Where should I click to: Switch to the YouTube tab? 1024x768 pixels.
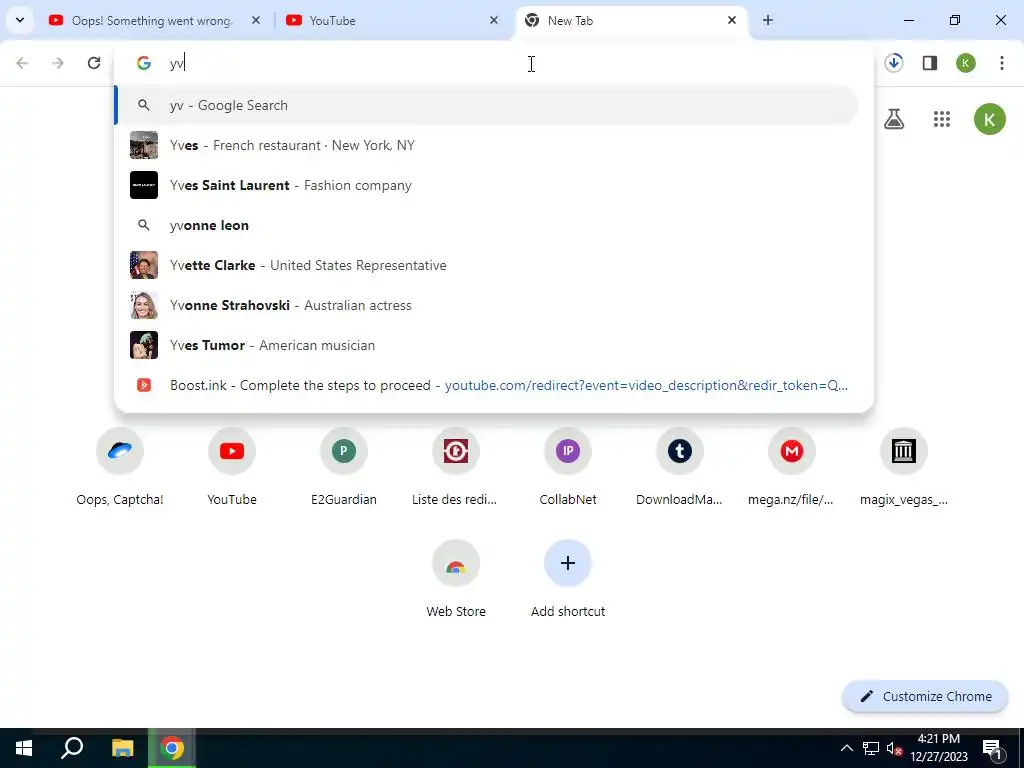[x=392, y=21]
